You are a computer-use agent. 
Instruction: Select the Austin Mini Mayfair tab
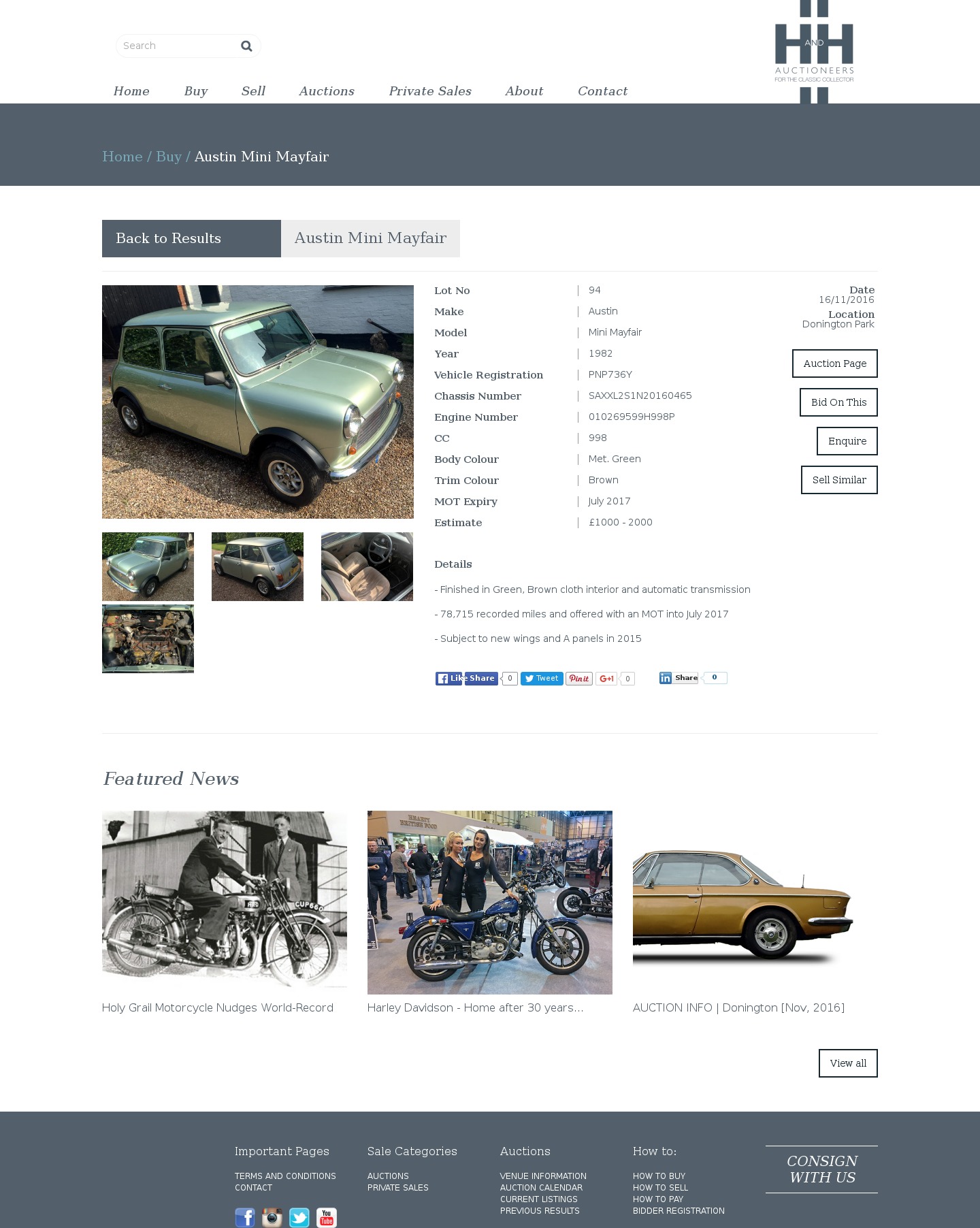pos(370,238)
